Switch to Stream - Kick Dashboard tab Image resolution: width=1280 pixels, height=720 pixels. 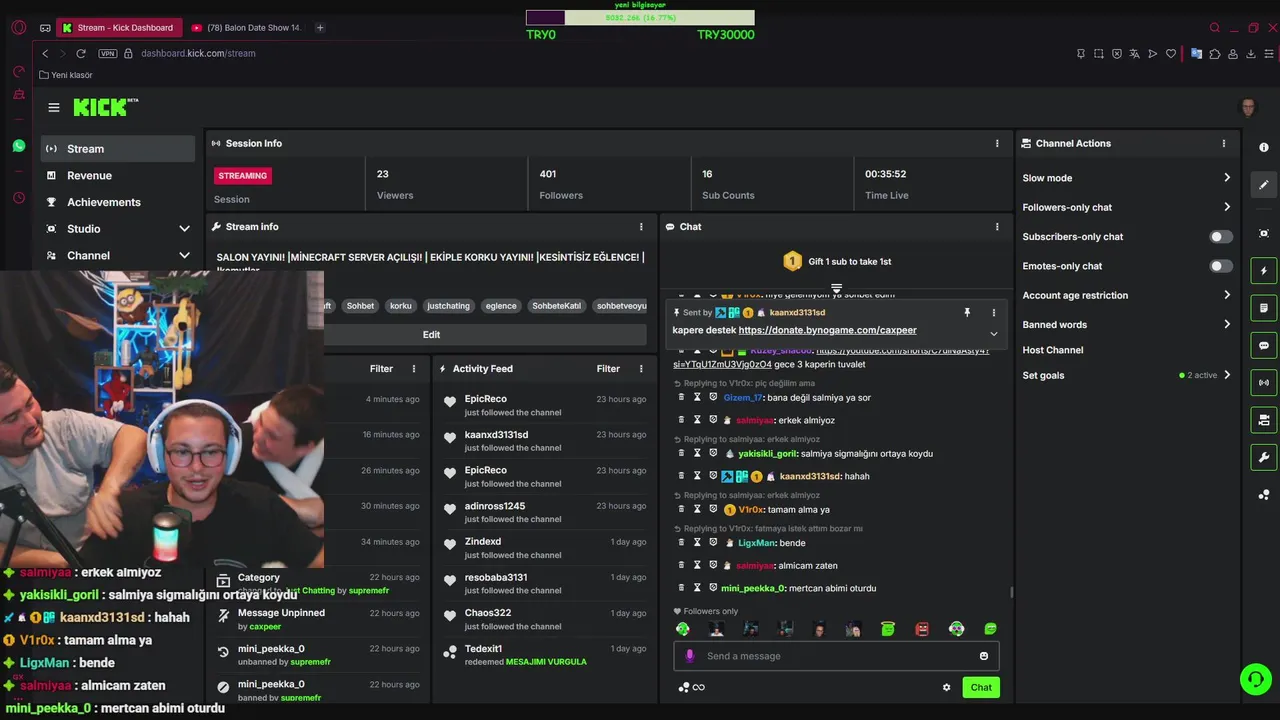(x=118, y=28)
